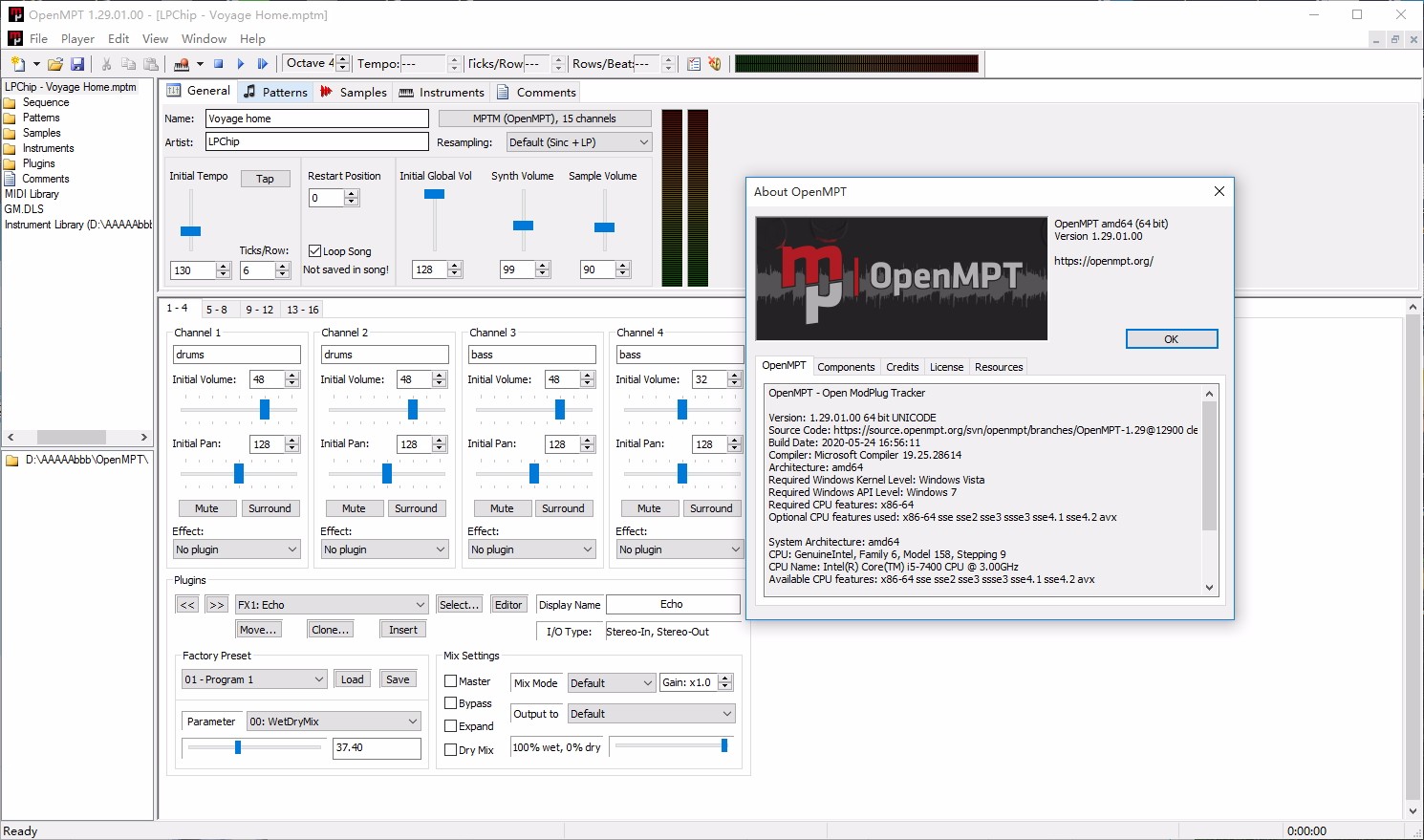Open the MIDI record toolbar icon
This screenshot has width=1424, height=840.
(182, 63)
